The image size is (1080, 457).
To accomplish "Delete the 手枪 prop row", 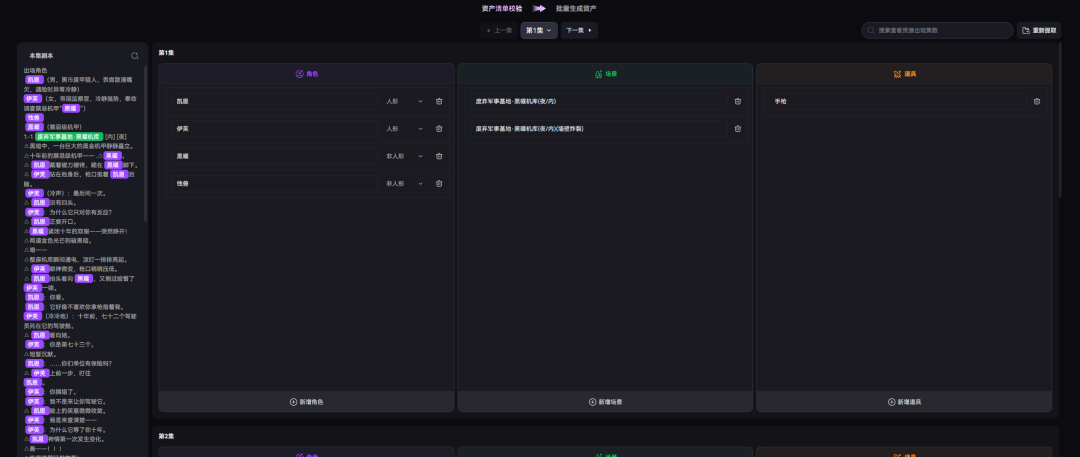I will (1037, 101).
